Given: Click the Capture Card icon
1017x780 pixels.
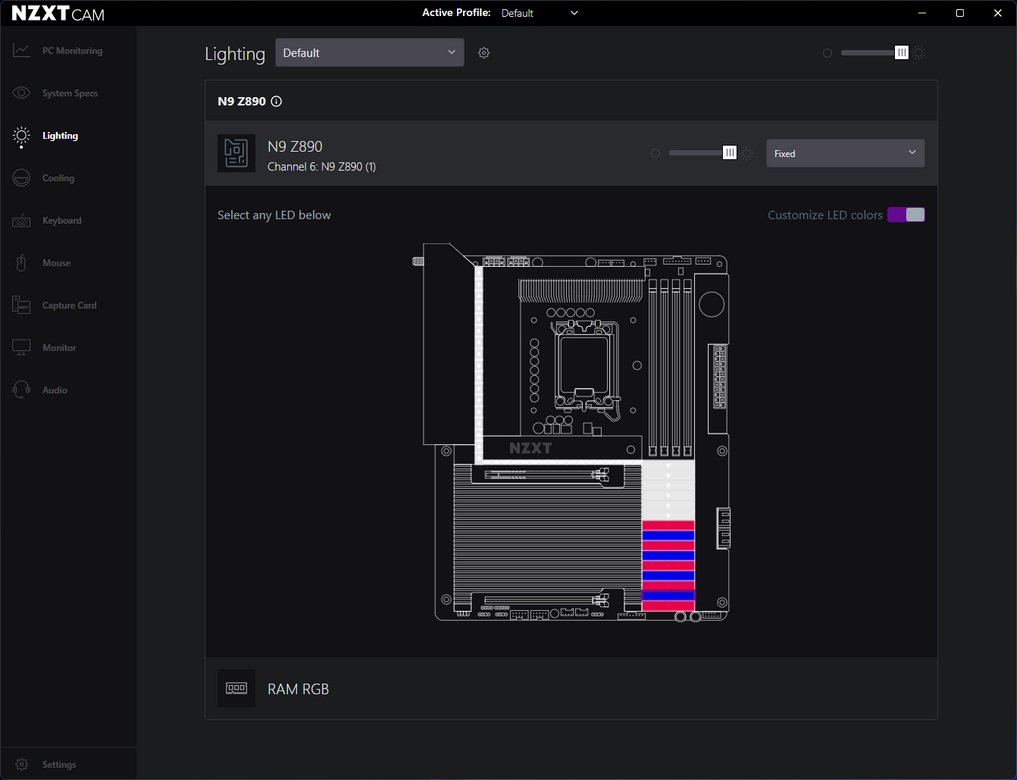Looking at the screenshot, I should click(21, 305).
